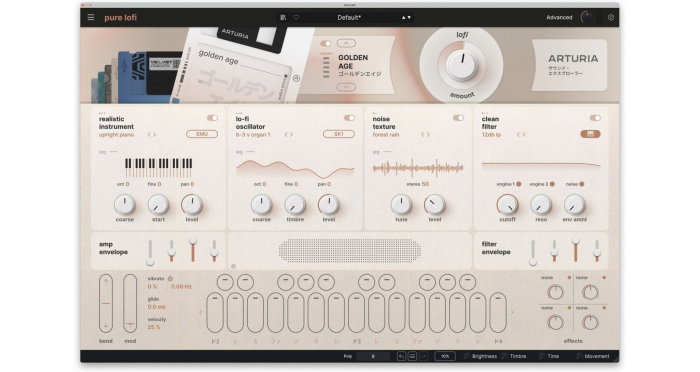Click the EMU button

click(202, 134)
